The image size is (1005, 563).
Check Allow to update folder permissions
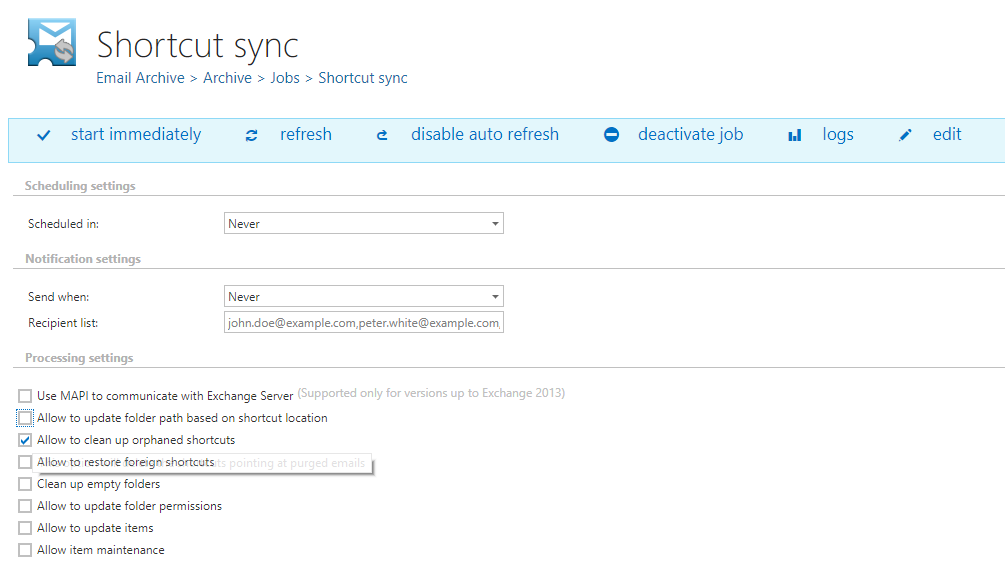(25, 506)
